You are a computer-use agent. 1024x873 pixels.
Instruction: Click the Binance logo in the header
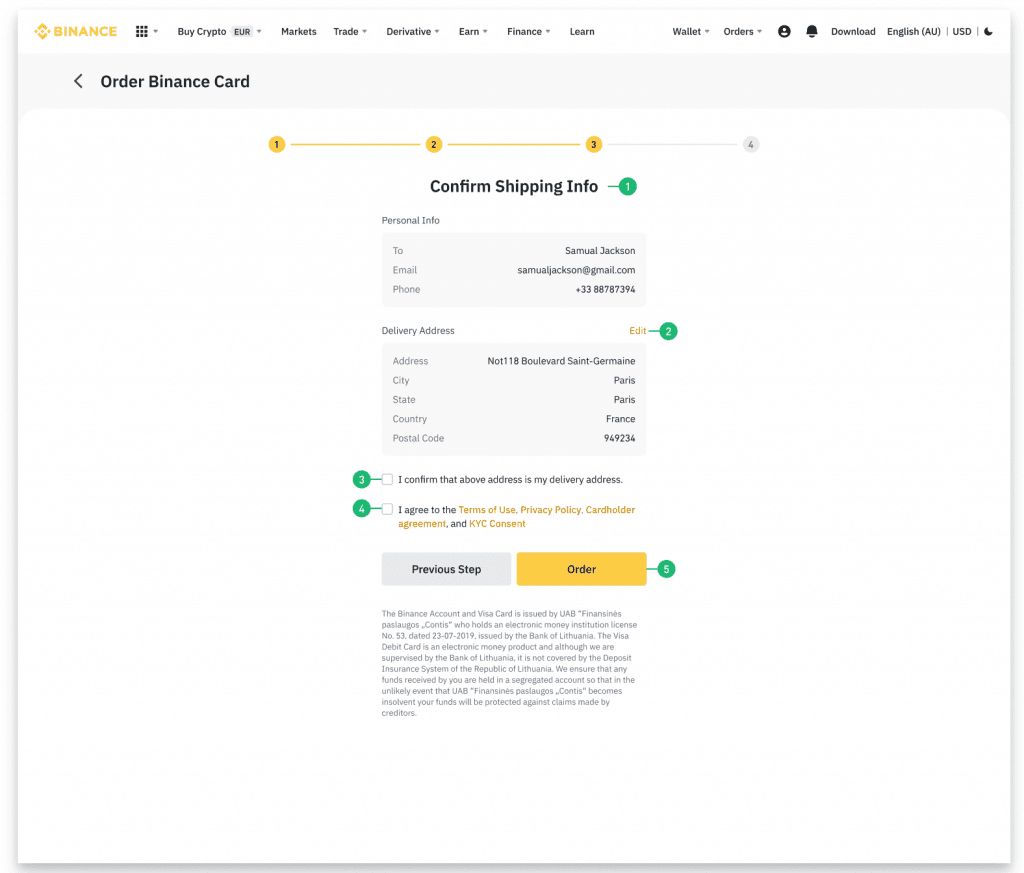pos(76,31)
